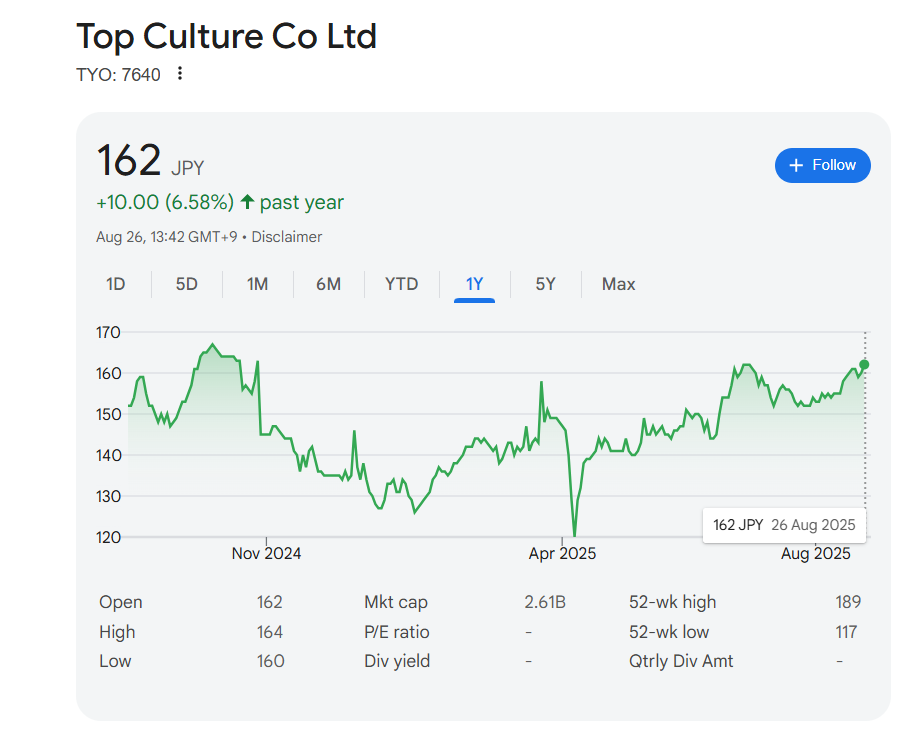Click the +10.00 (6.58%) past year change

point(220,202)
